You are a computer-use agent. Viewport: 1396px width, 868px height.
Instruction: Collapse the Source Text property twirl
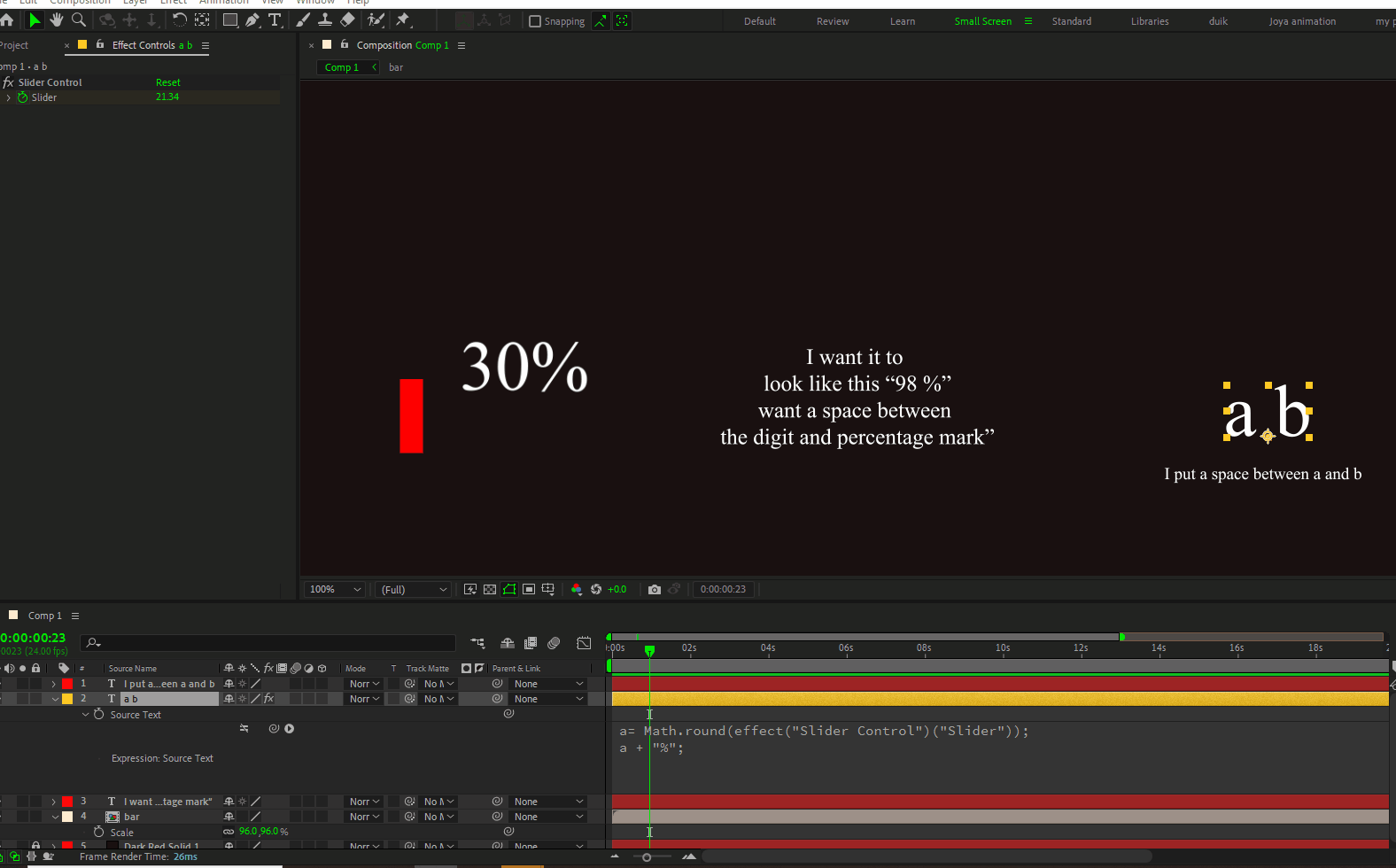pos(86,714)
